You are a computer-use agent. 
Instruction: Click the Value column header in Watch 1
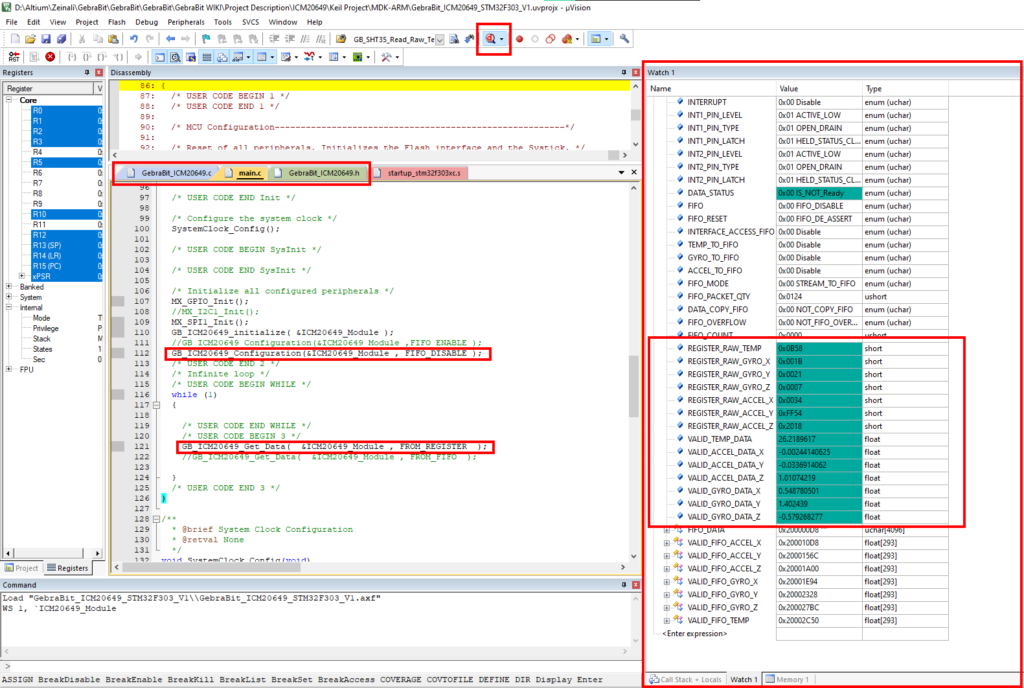click(x=819, y=89)
